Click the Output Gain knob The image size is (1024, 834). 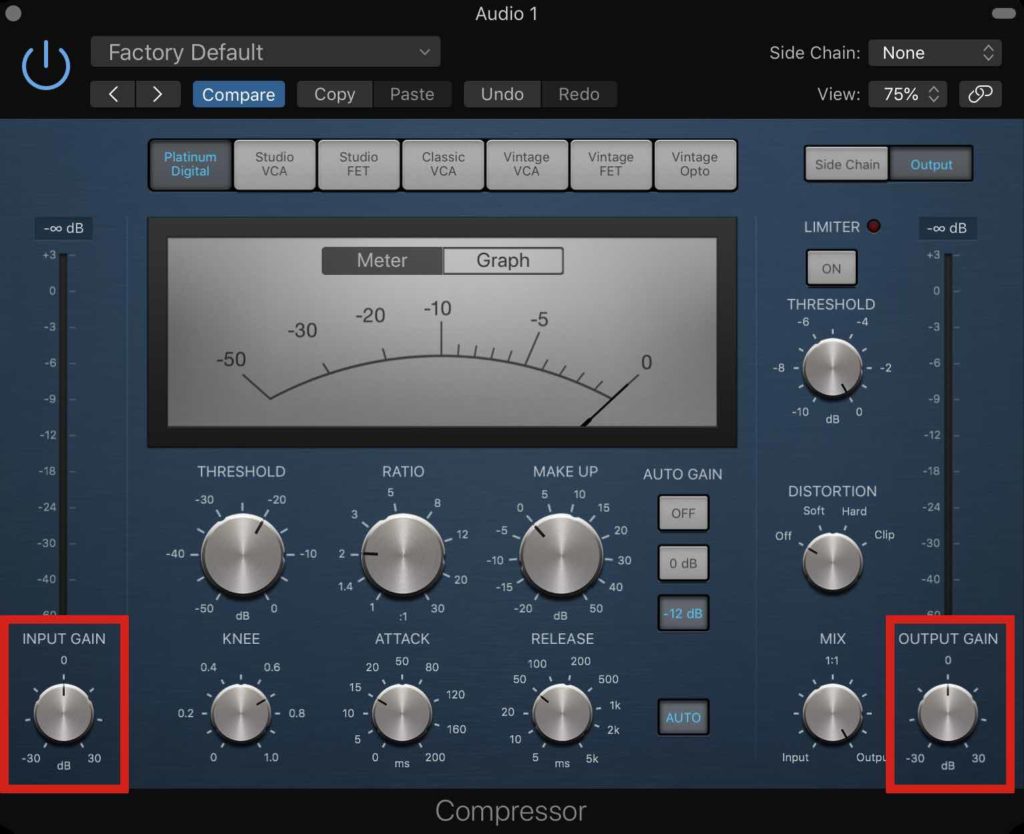pyautogui.click(x=947, y=714)
